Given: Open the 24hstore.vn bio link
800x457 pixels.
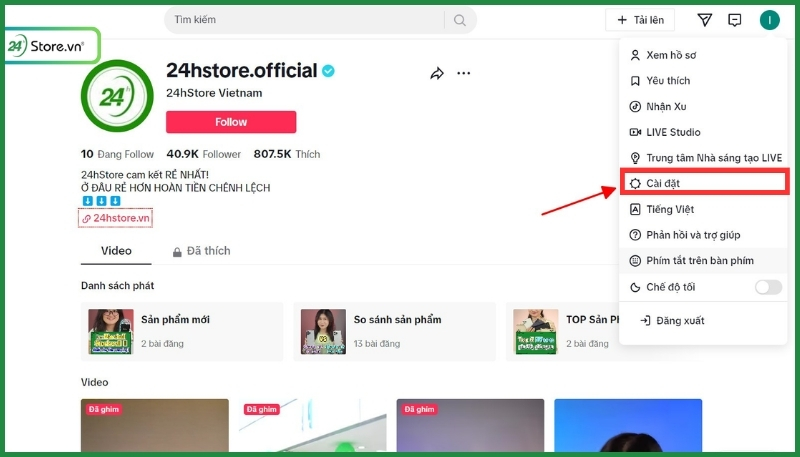Looking at the screenshot, I should coord(116,218).
